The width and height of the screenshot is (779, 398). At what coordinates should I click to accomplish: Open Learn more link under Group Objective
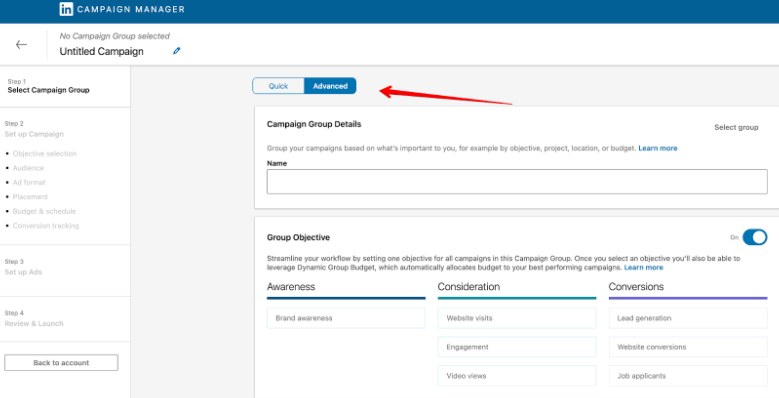pos(643,267)
